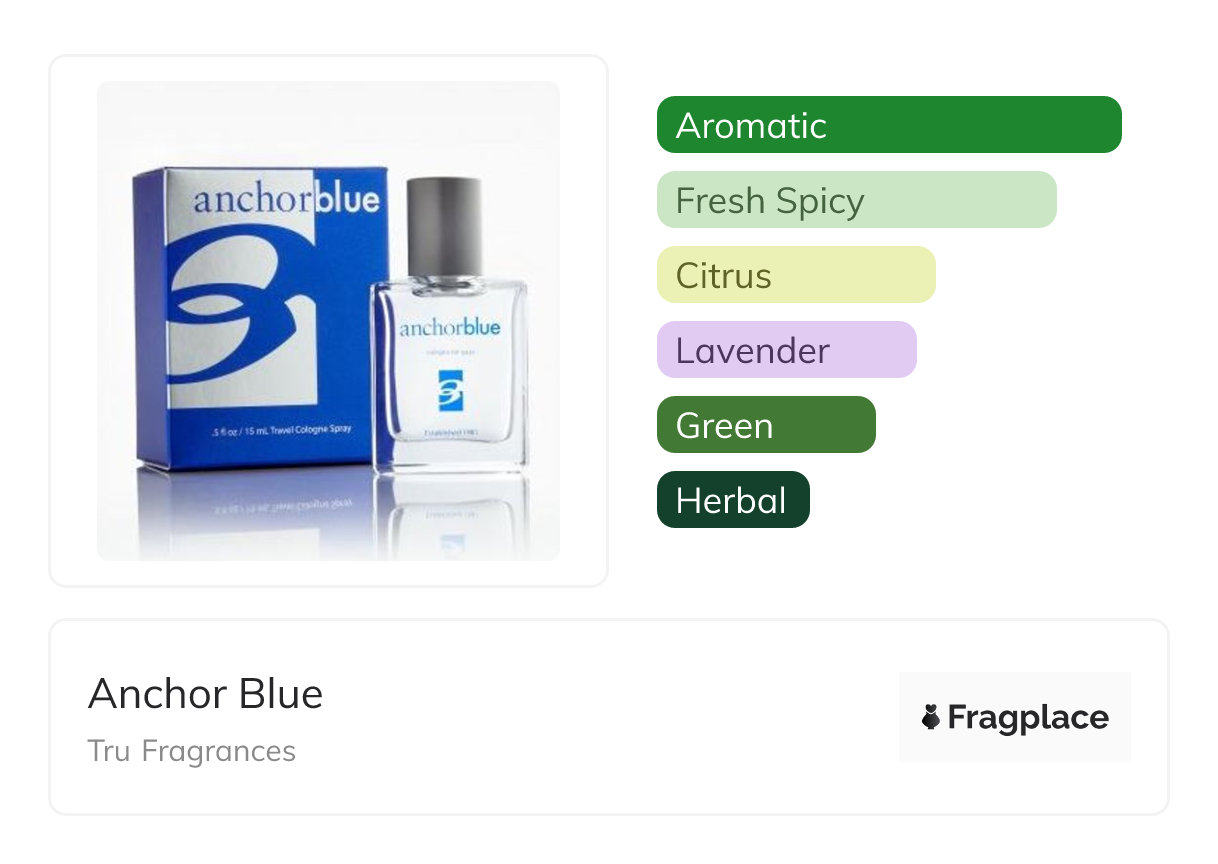1218x864 pixels.
Task: Click the Citrus accord bar
Action: (x=796, y=275)
